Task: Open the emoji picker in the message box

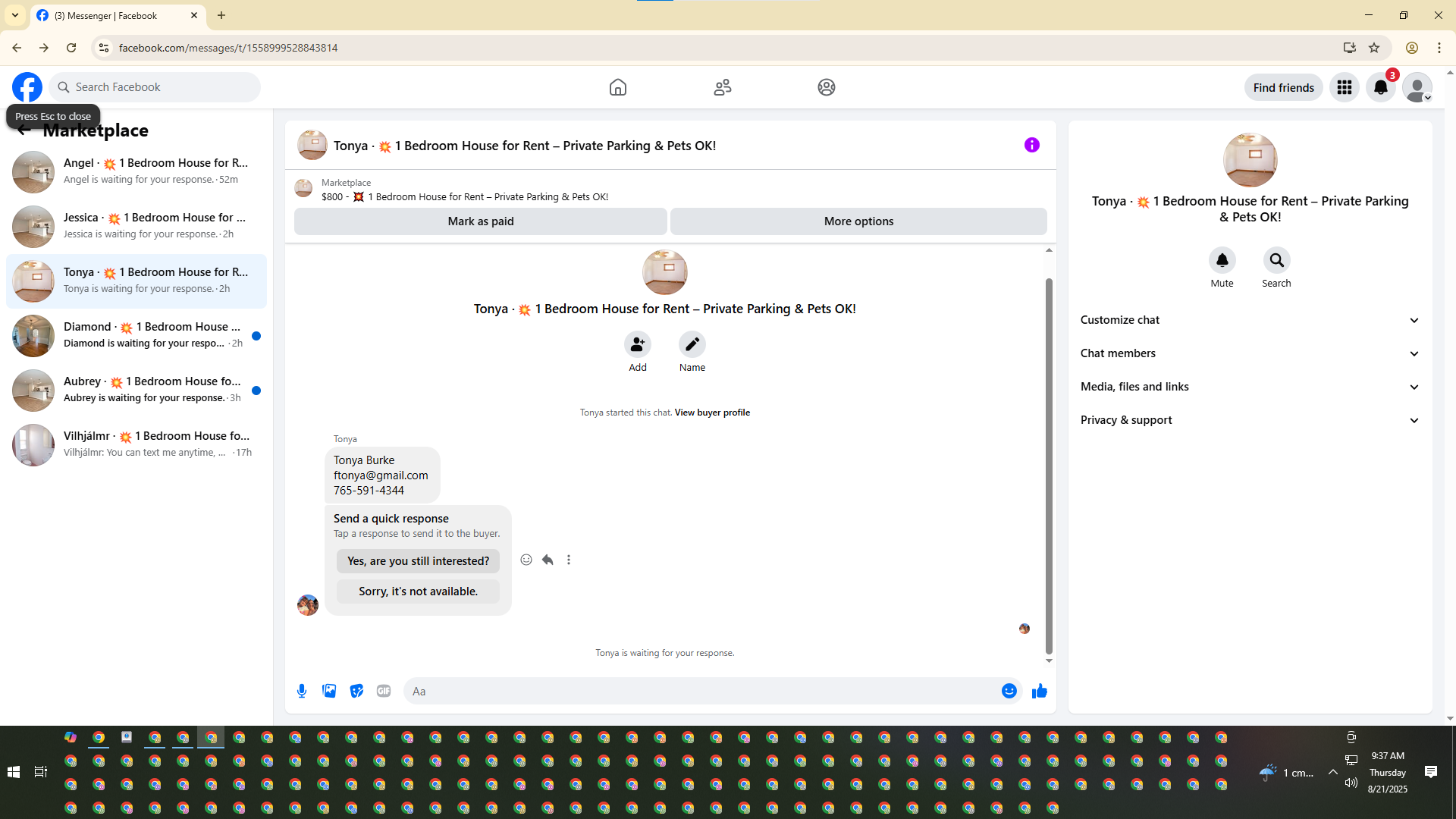Action: pos(1009,691)
